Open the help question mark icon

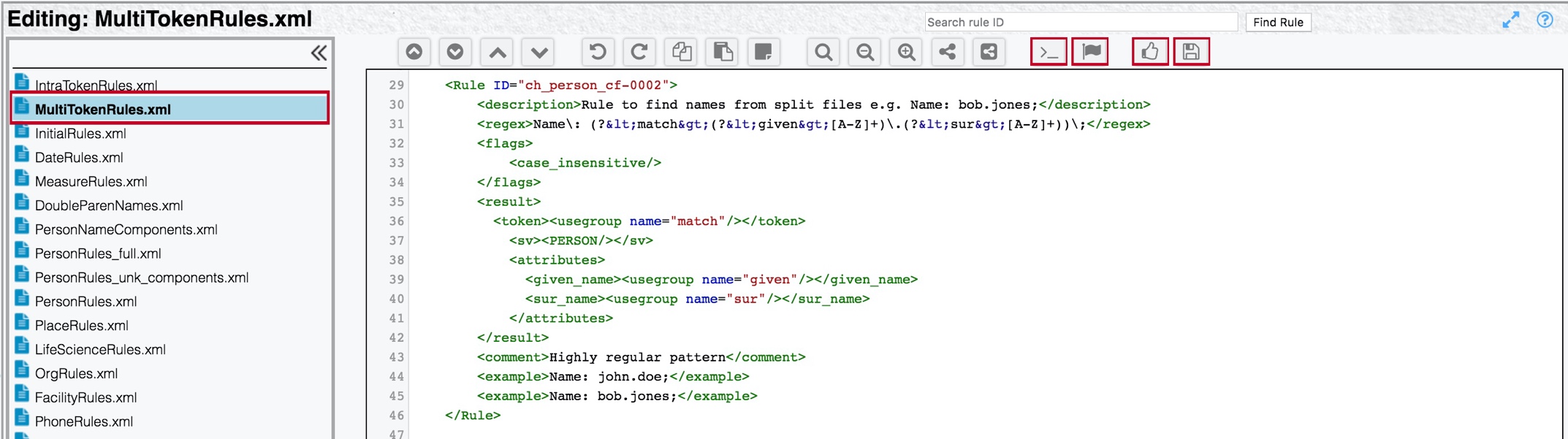pos(1544,20)
